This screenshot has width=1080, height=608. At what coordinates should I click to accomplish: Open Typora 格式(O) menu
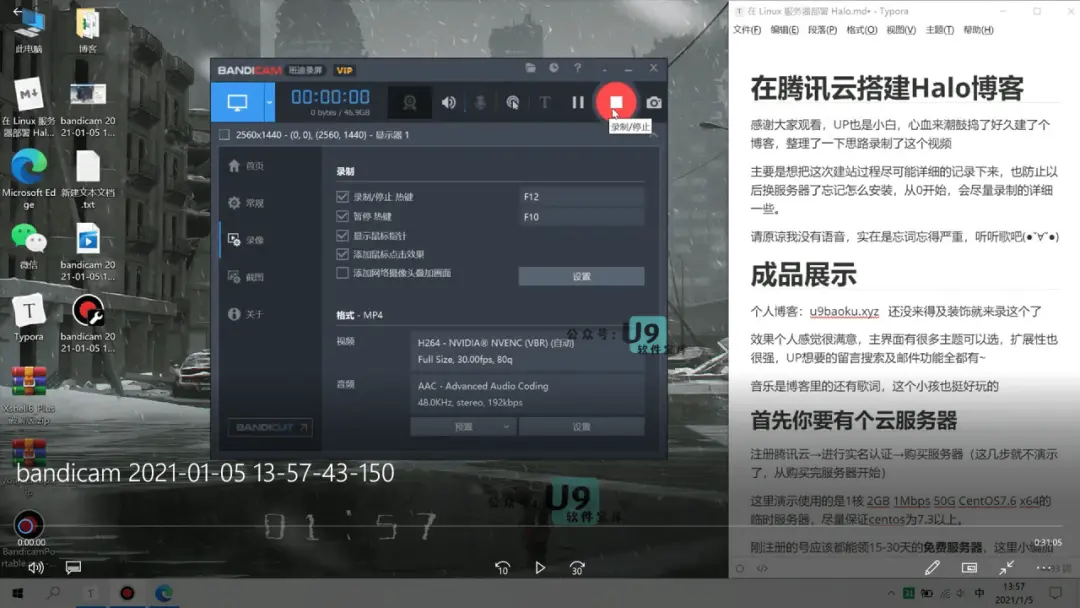click(x=862, y=30)
